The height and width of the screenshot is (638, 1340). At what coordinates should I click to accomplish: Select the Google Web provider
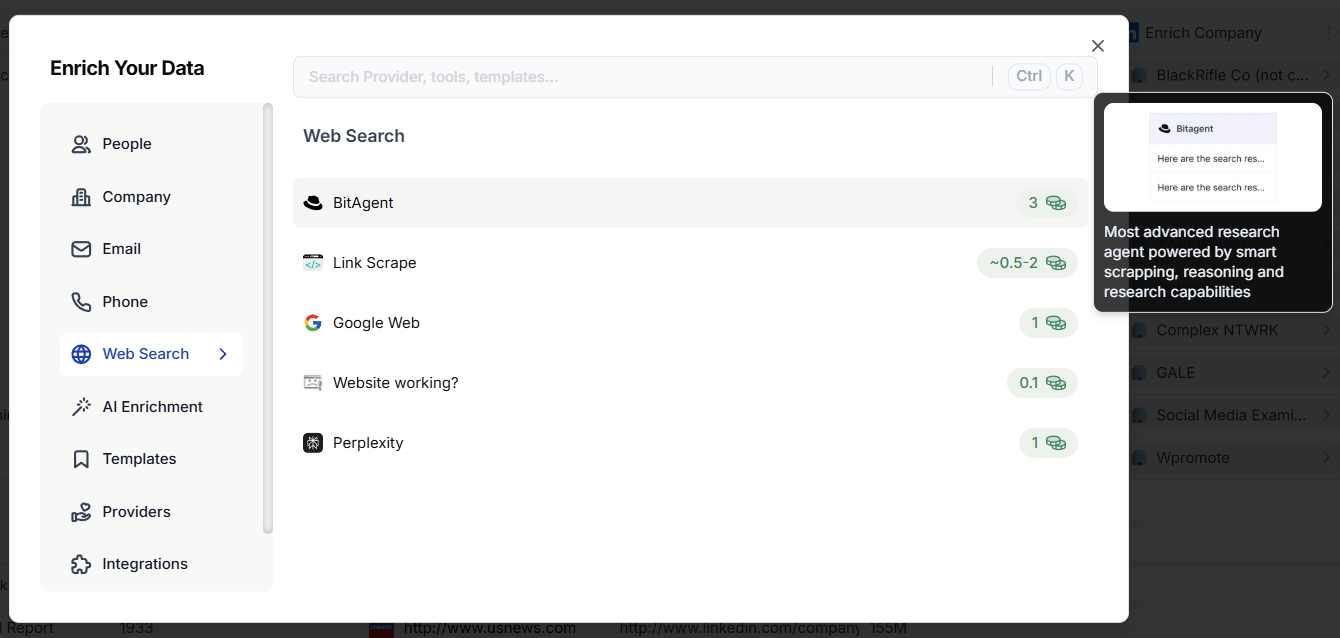tap(690, 323)
